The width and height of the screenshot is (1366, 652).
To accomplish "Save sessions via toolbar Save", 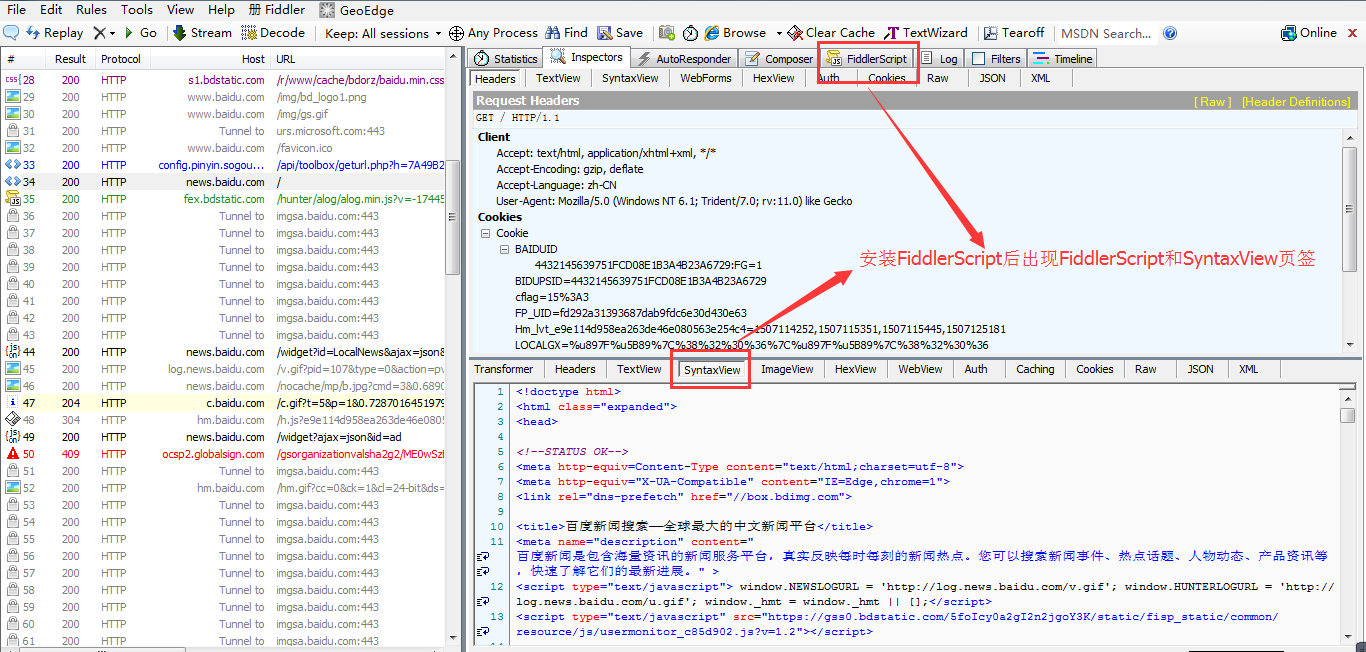I will pos(620,33).
